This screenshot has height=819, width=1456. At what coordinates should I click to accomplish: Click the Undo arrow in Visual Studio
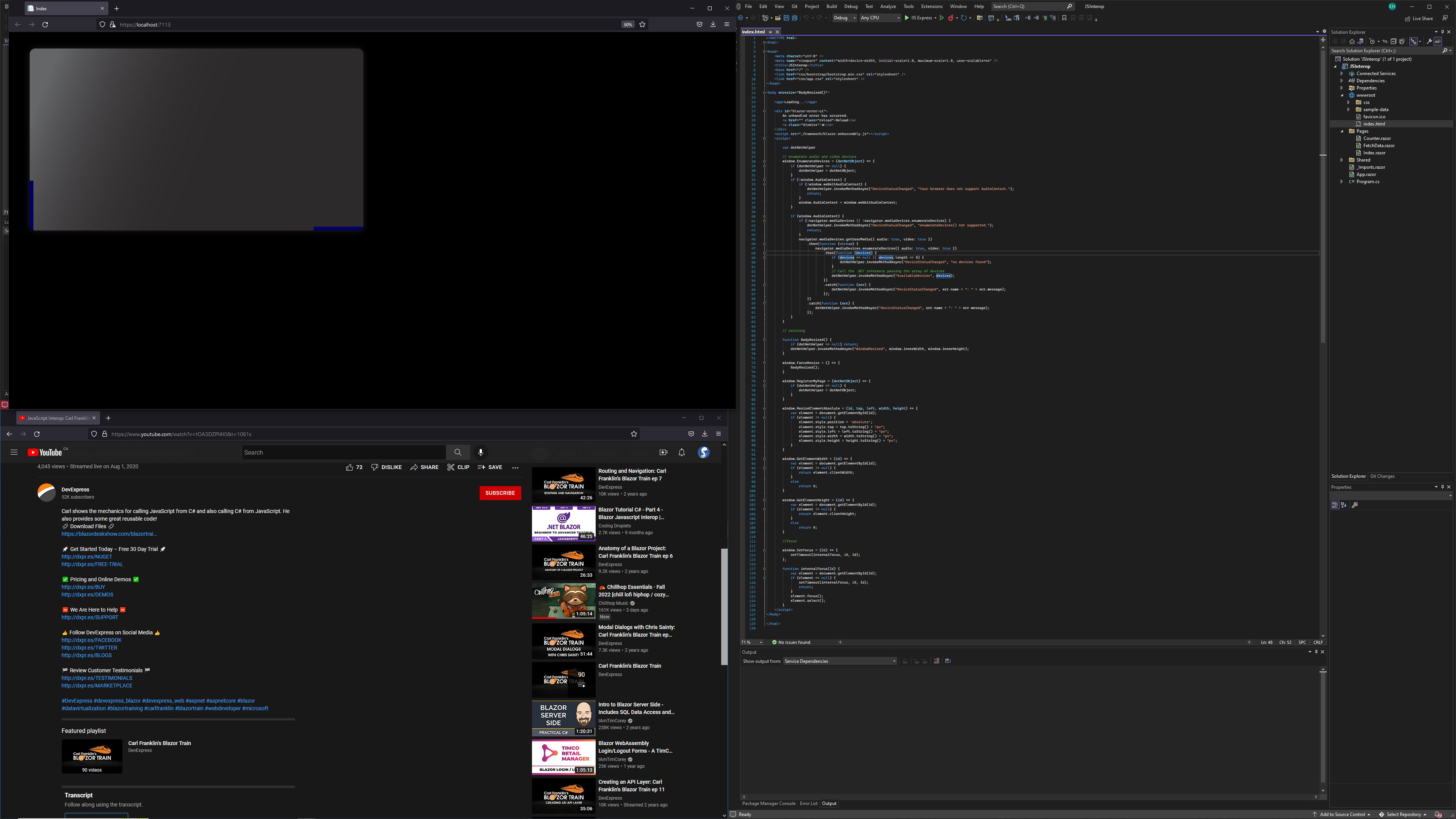806,18
